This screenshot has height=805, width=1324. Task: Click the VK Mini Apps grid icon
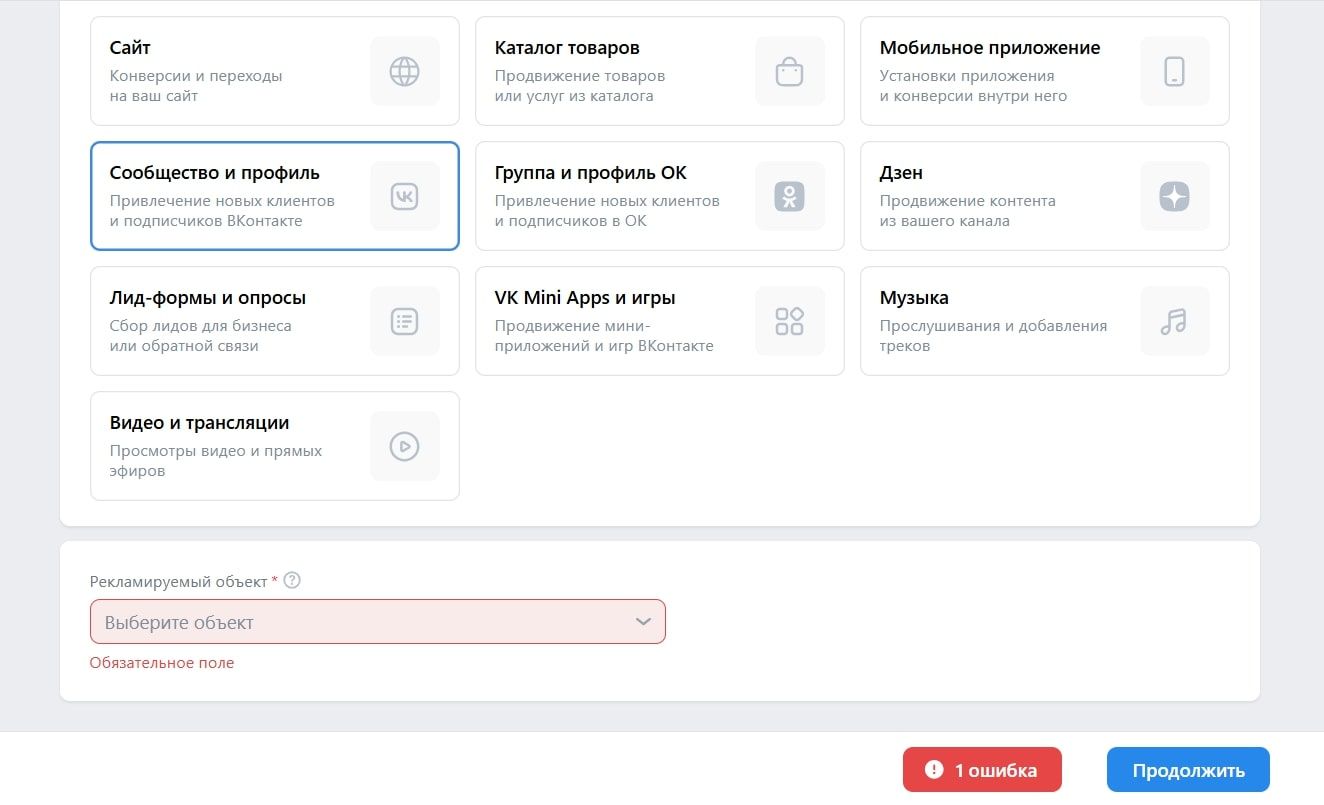coord(789,321)
